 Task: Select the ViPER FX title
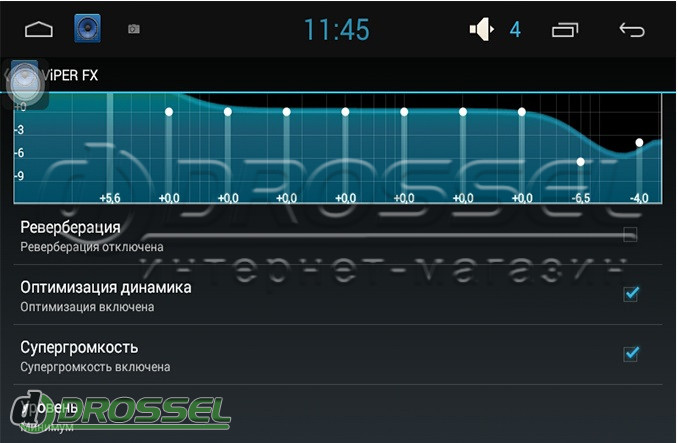click(71, 76)
